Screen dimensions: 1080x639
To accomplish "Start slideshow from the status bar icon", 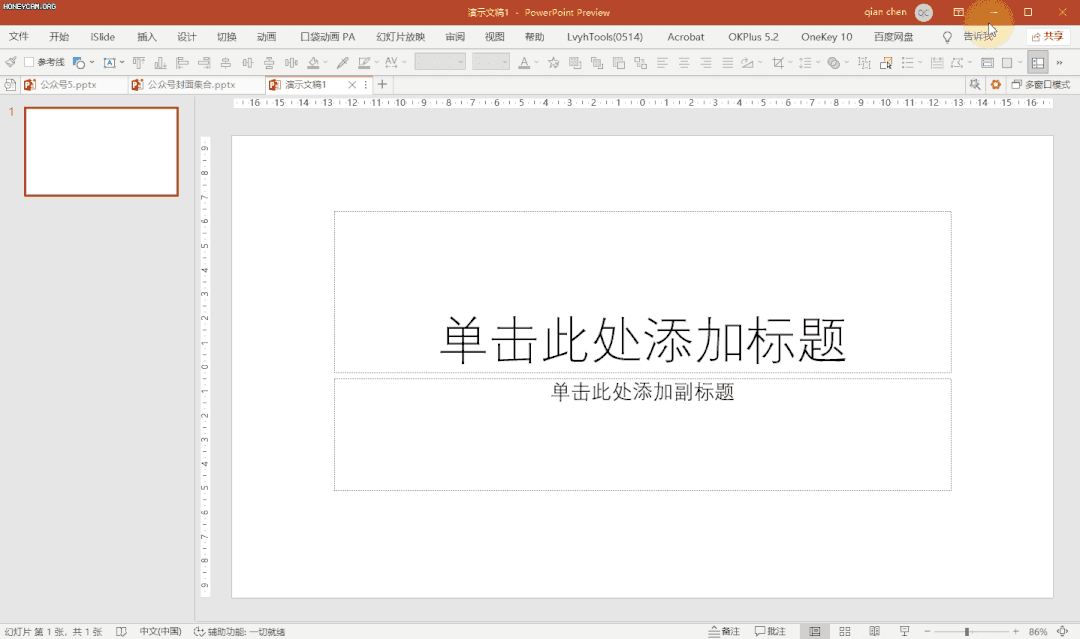I will 905,632.
